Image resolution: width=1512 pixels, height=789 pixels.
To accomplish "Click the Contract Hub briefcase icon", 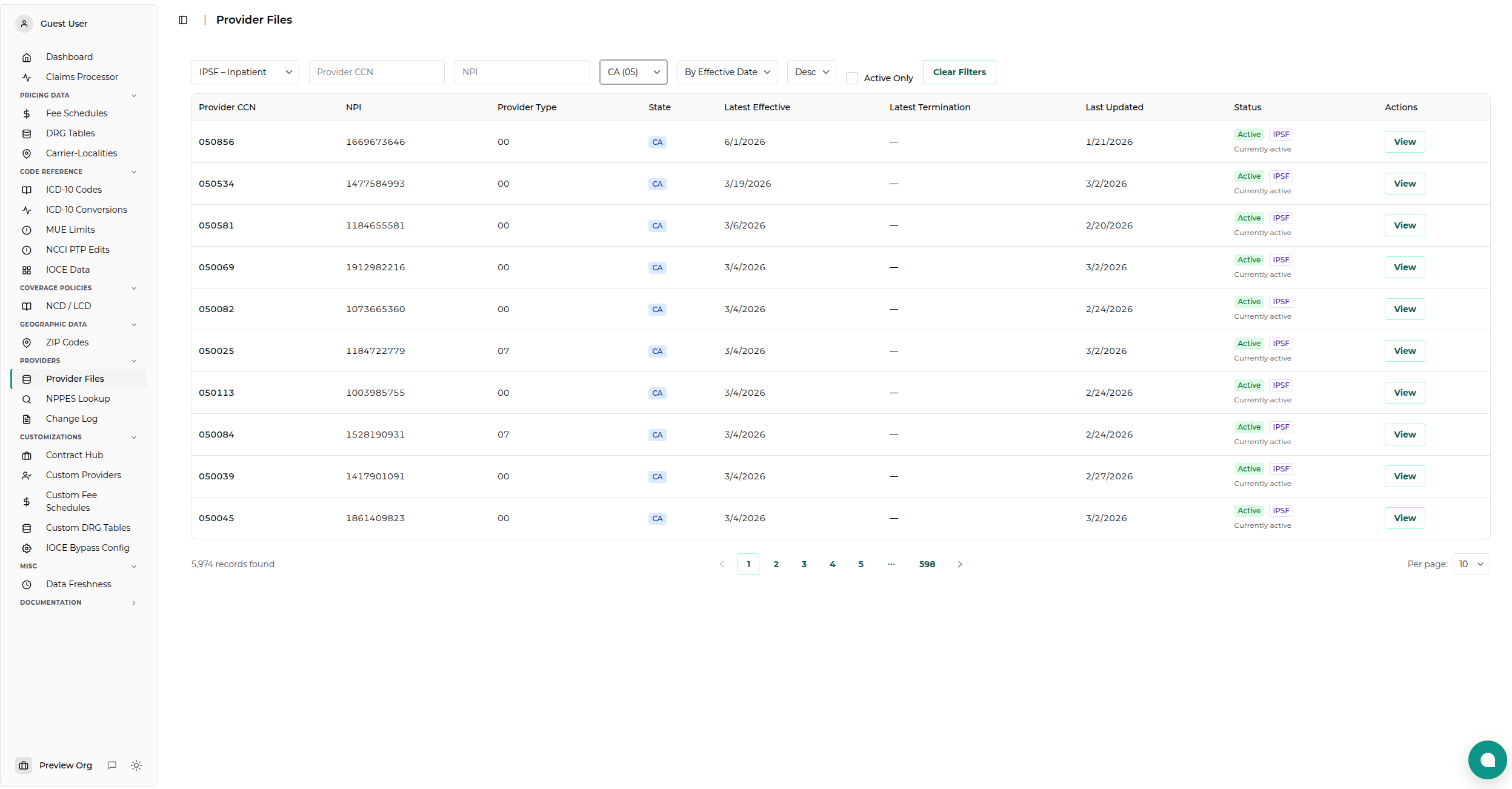I will 27,456.
